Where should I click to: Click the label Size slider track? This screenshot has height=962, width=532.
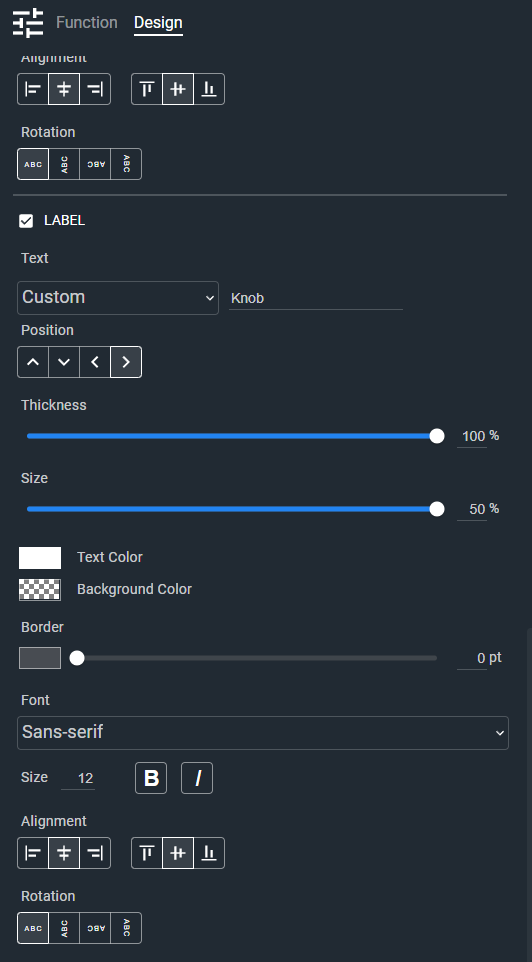tap(232, 509)
